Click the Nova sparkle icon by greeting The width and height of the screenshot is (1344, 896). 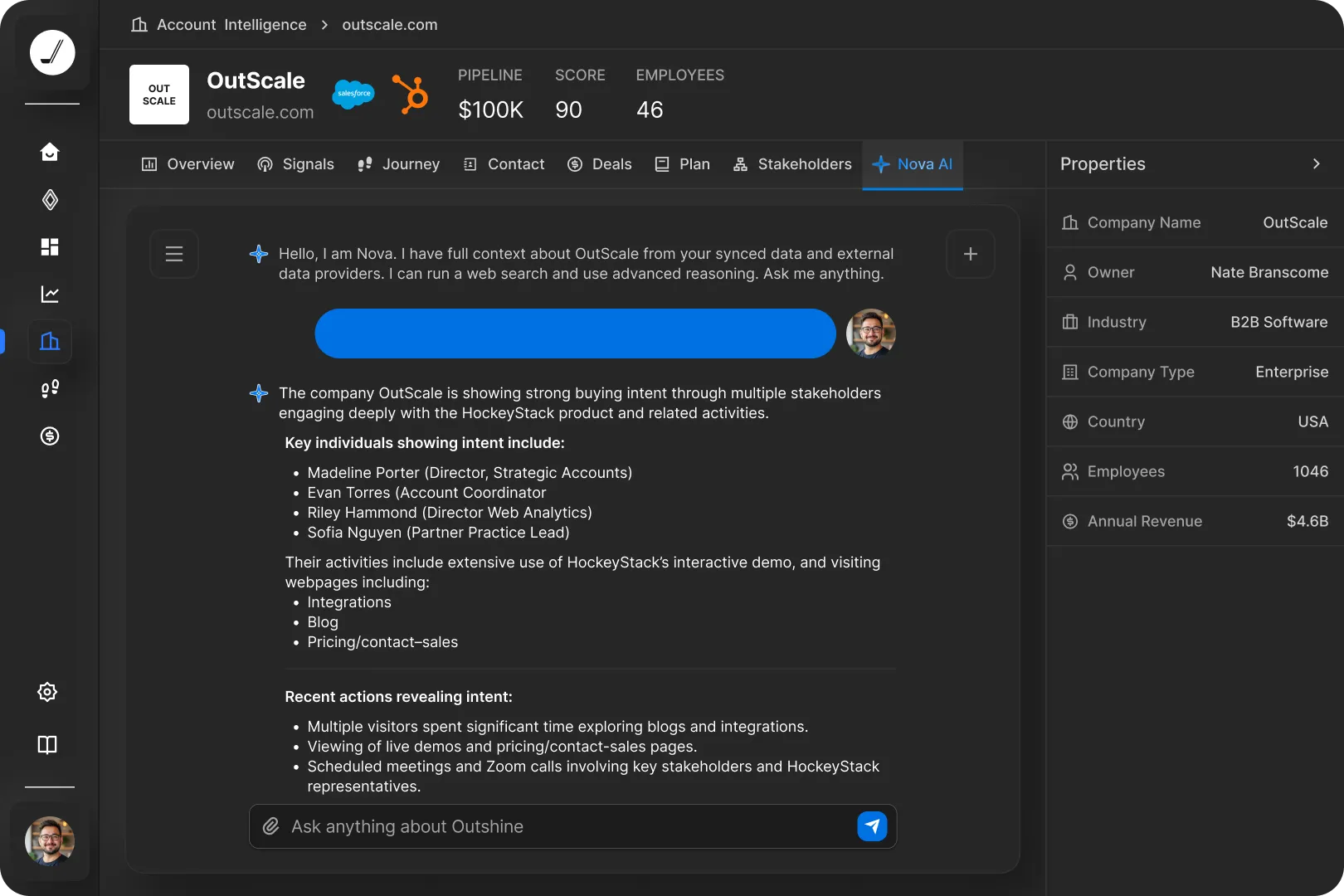259,254
